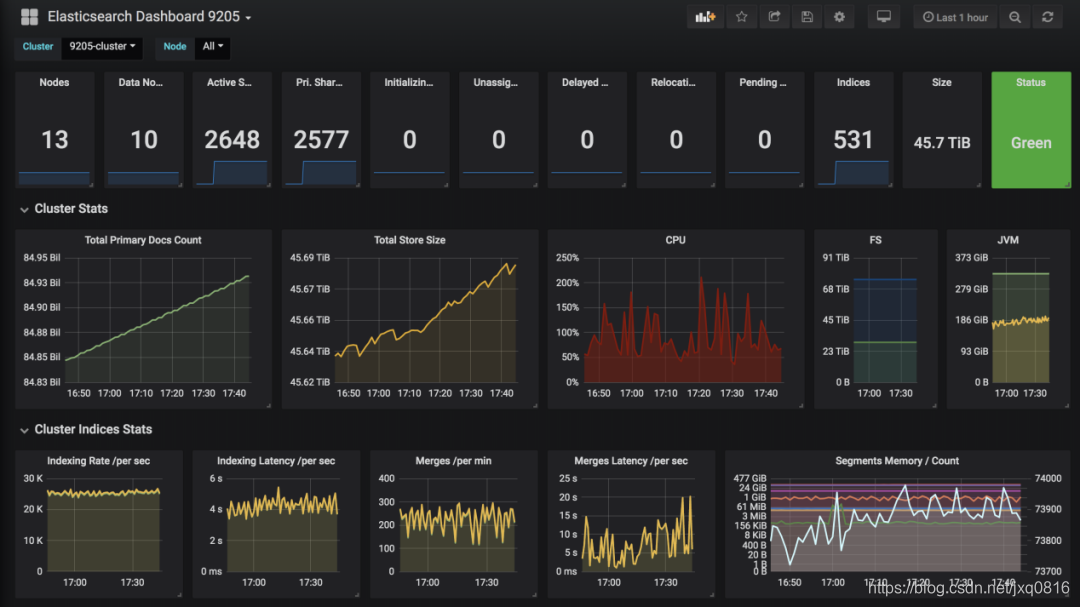Click the Cluster variable label
Viewport: 1080px width, 607px height.
tap(38, 47)
